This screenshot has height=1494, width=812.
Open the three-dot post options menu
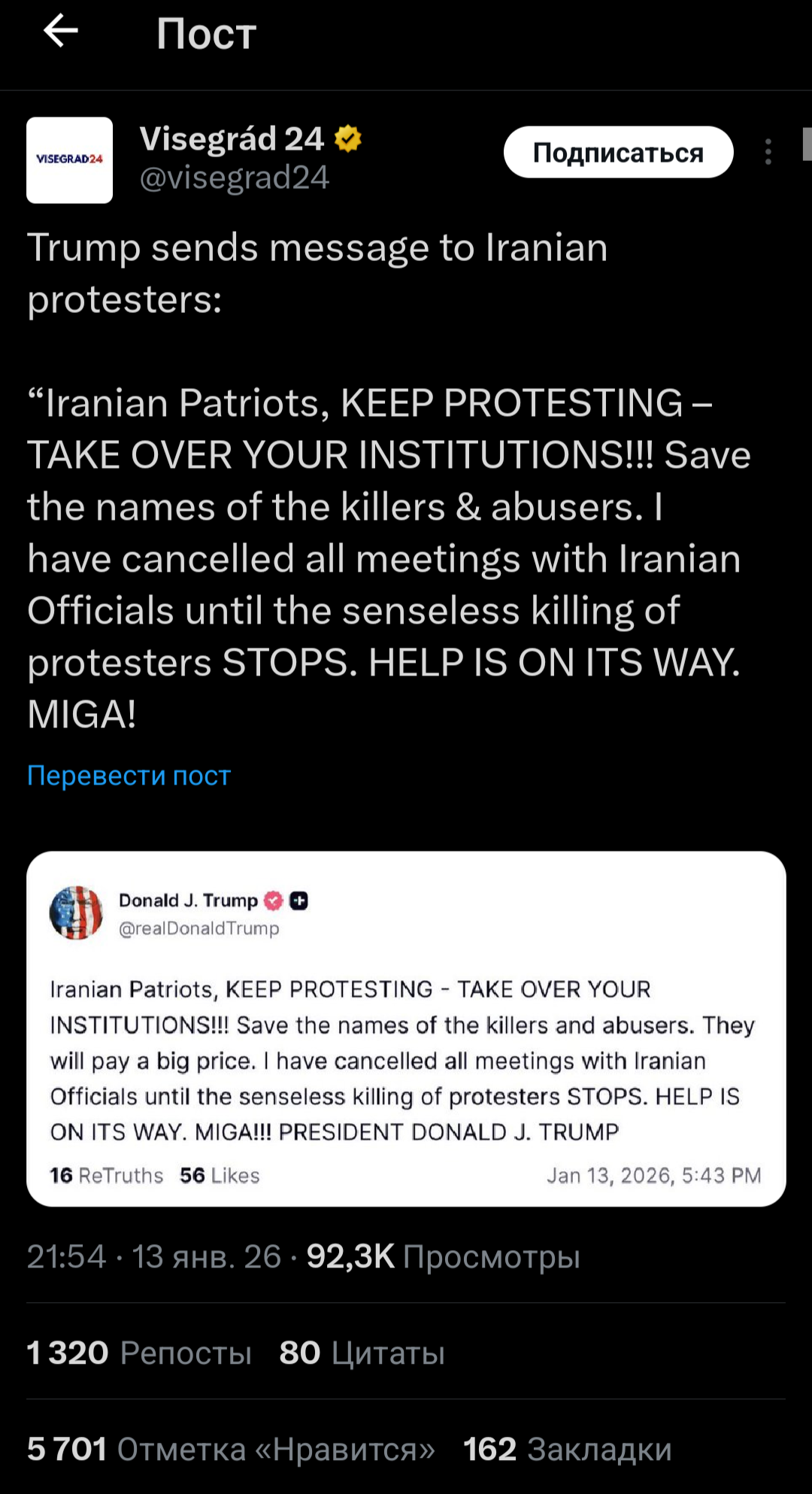[x=768, y=152]
